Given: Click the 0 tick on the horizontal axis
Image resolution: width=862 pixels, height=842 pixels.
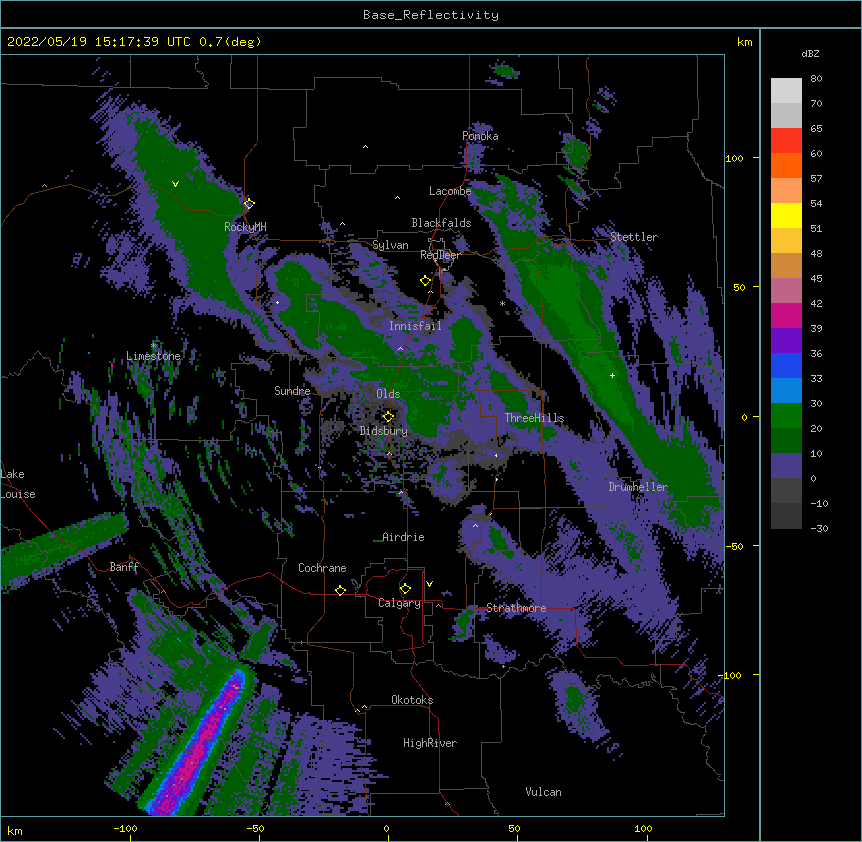Looking at the screenshot, I should click(x=386, y=829).
